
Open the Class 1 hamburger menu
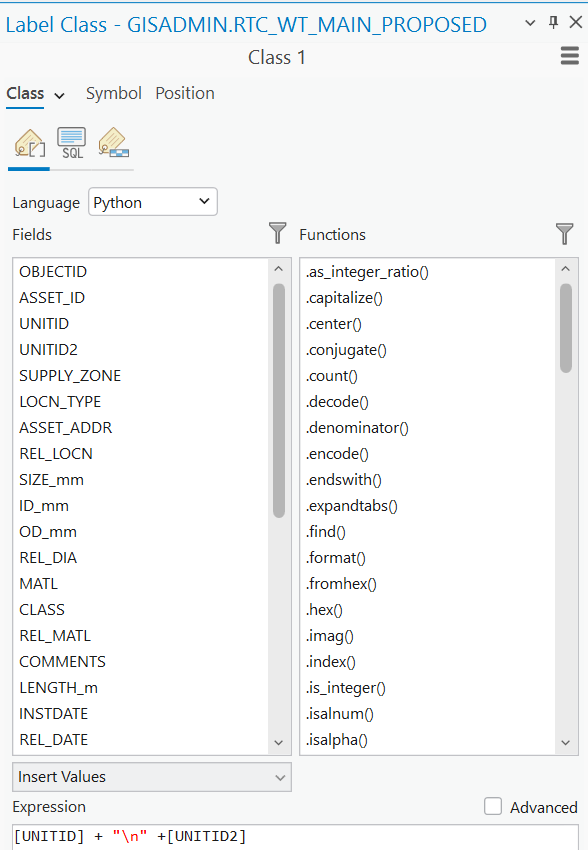(x=570, y=56)
